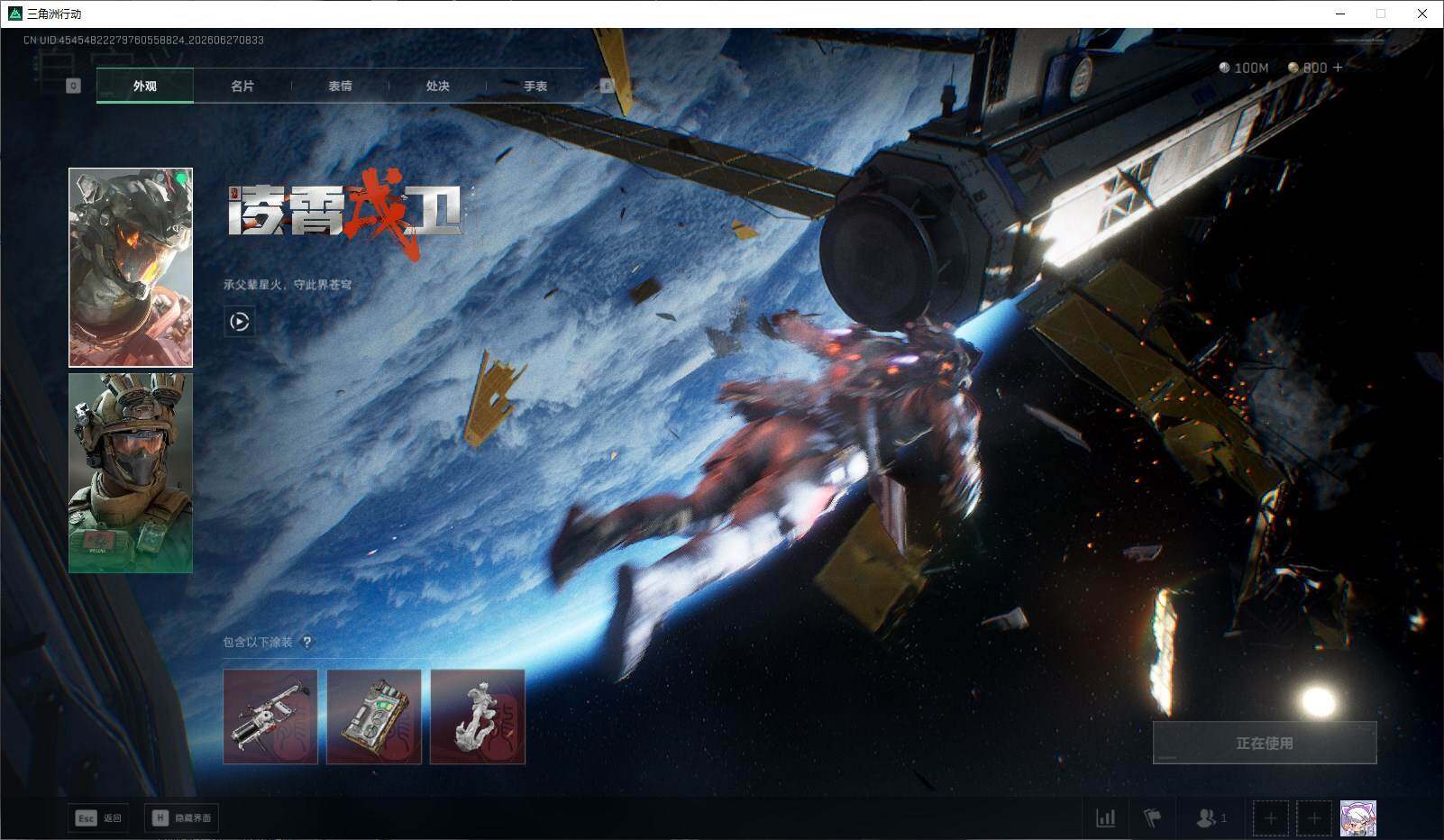Click the second empty squad slot plus
The height and width of the screenshot is (840, 1444).
[1314, 818]
